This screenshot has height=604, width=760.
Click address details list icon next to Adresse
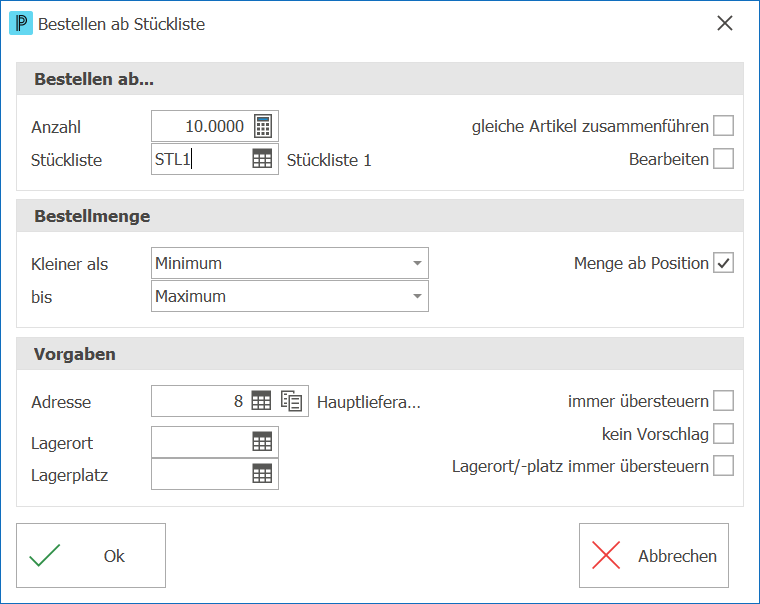tap(291, 401)
